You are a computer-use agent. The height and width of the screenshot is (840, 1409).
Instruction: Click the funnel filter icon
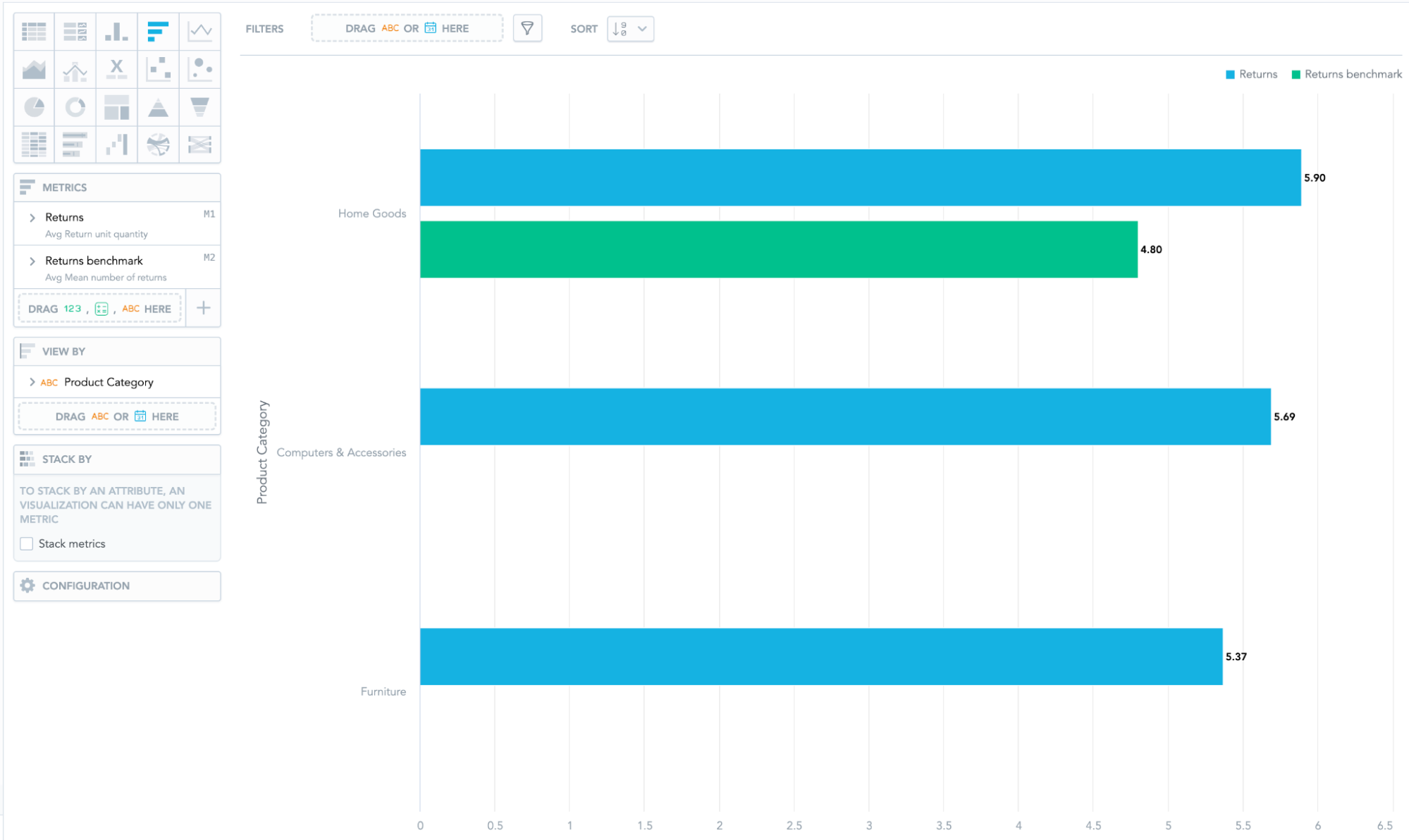tap(527, 27)
